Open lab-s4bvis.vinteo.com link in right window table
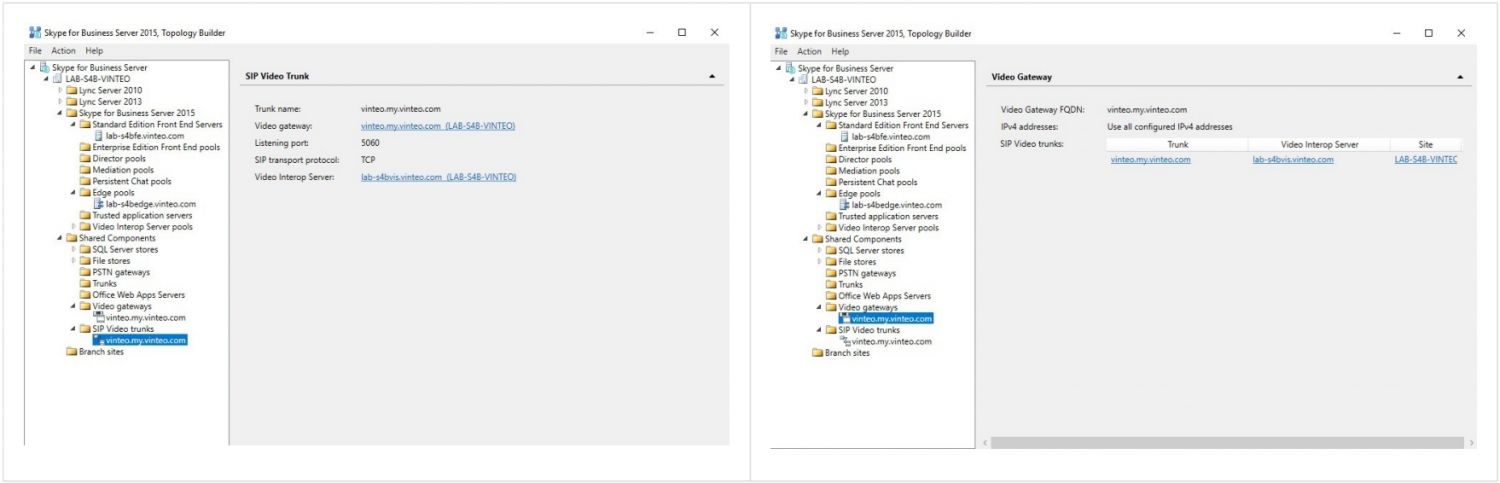1500x483 pixels. click(x=1293, y=160)
